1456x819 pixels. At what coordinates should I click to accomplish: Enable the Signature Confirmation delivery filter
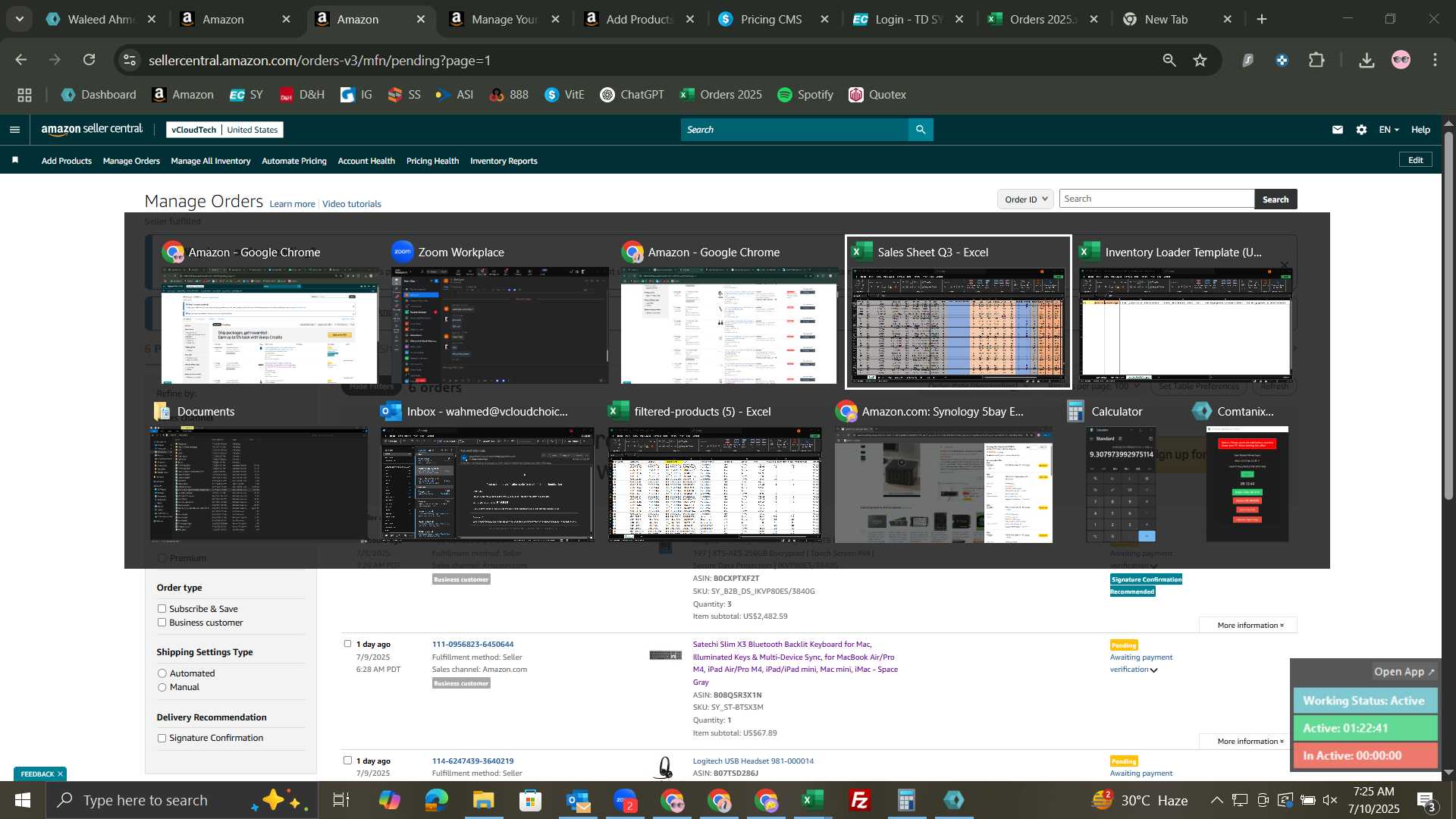162,738
